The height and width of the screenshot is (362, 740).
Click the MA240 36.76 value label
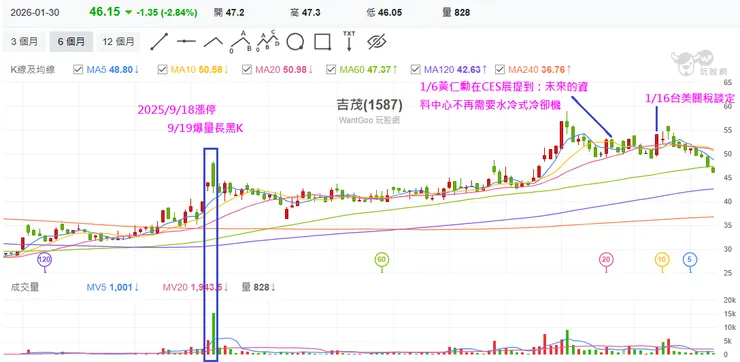pos(540,70)
